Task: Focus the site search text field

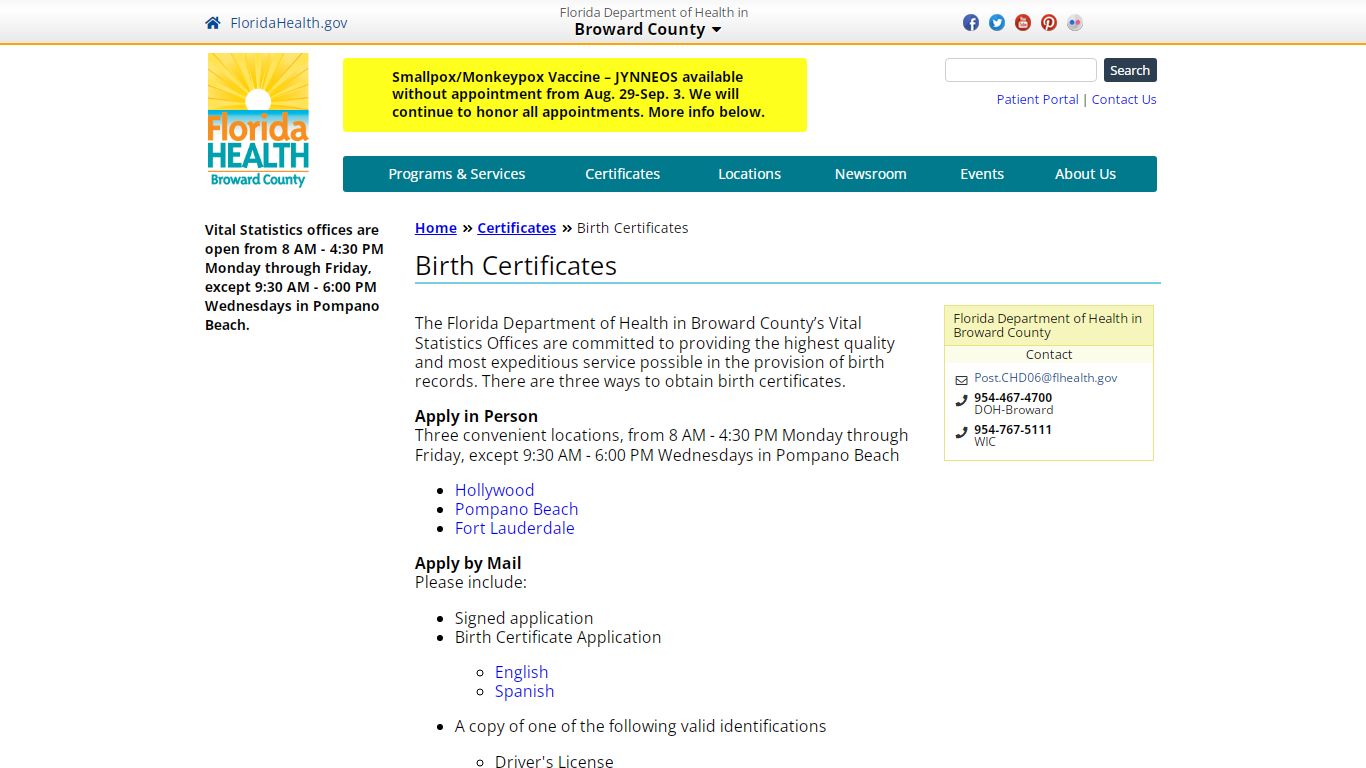Action: coord(1021,70)
